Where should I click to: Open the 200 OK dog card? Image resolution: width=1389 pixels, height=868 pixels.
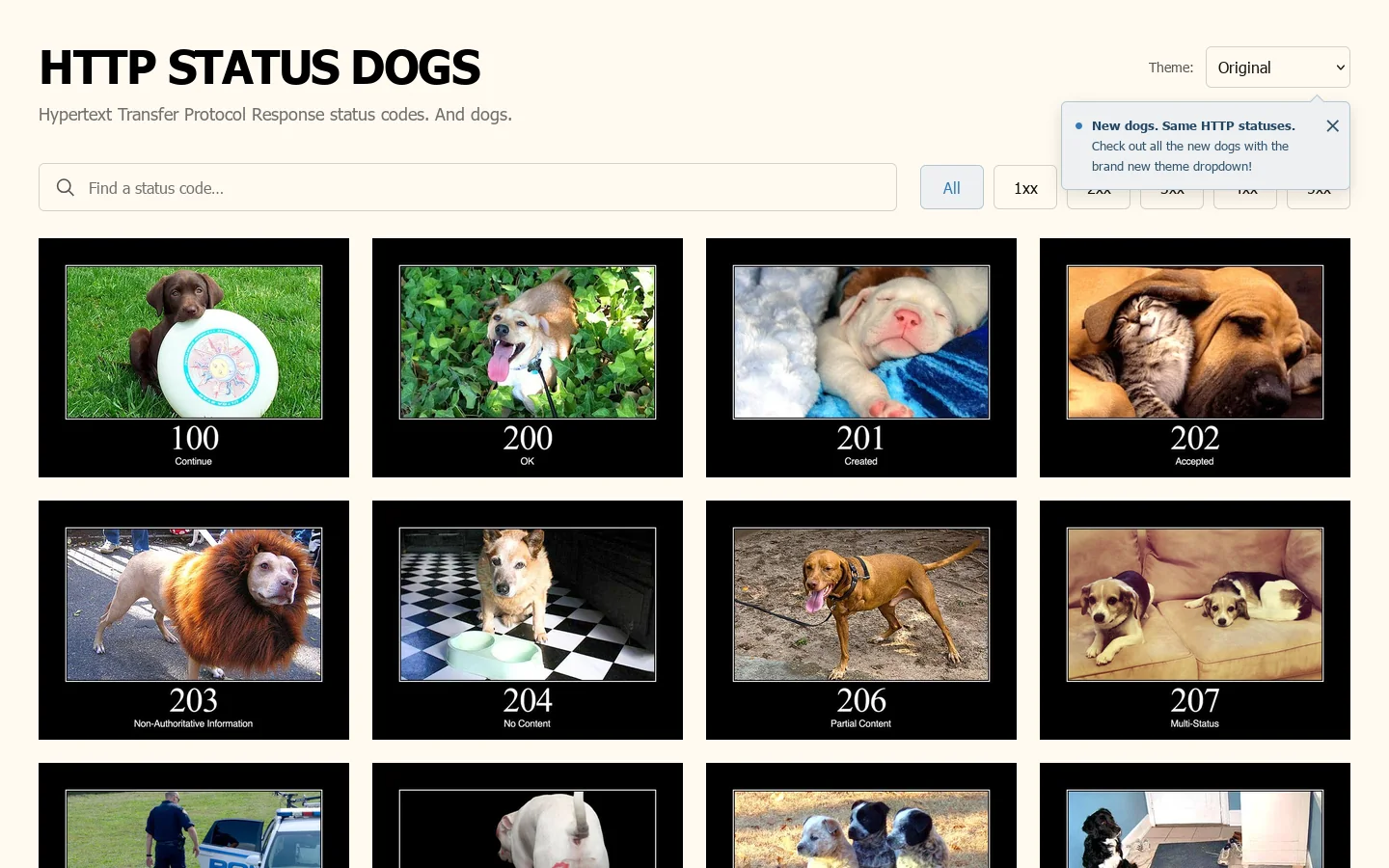(528, 358)
